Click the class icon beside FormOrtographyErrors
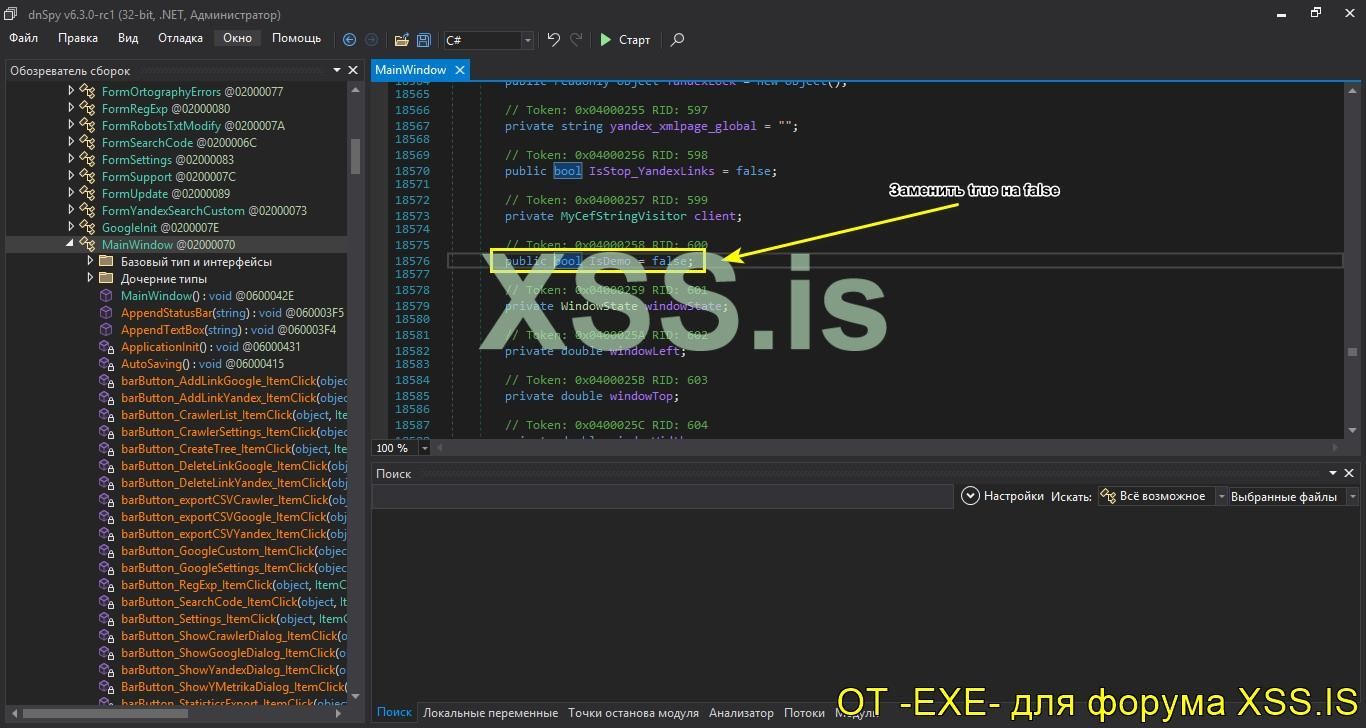This screenshot has height=728, width=1366. coord(87,92)
